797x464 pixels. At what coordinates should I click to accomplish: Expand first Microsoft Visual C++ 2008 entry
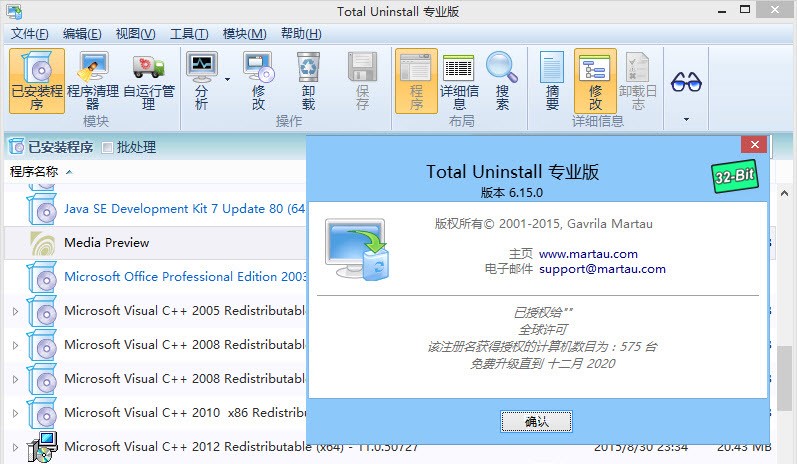pyautogui.click(x=15, y=345)
